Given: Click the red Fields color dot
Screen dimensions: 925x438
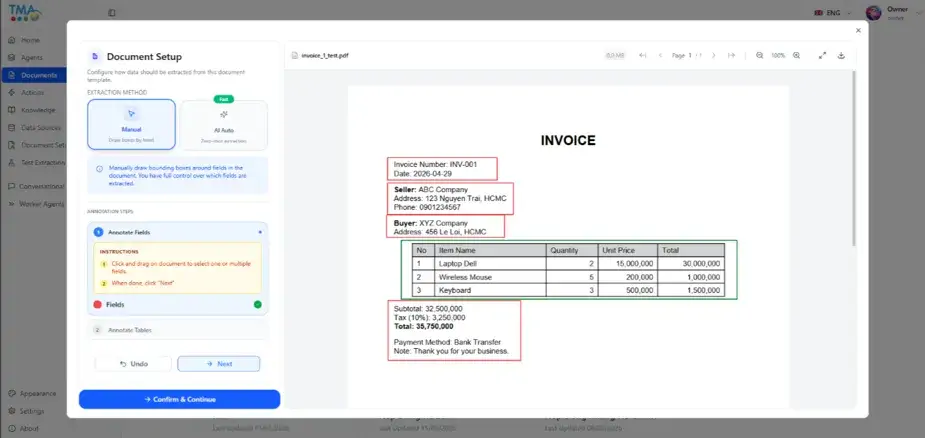Looking at the screenshot, I should click(97, 305).
